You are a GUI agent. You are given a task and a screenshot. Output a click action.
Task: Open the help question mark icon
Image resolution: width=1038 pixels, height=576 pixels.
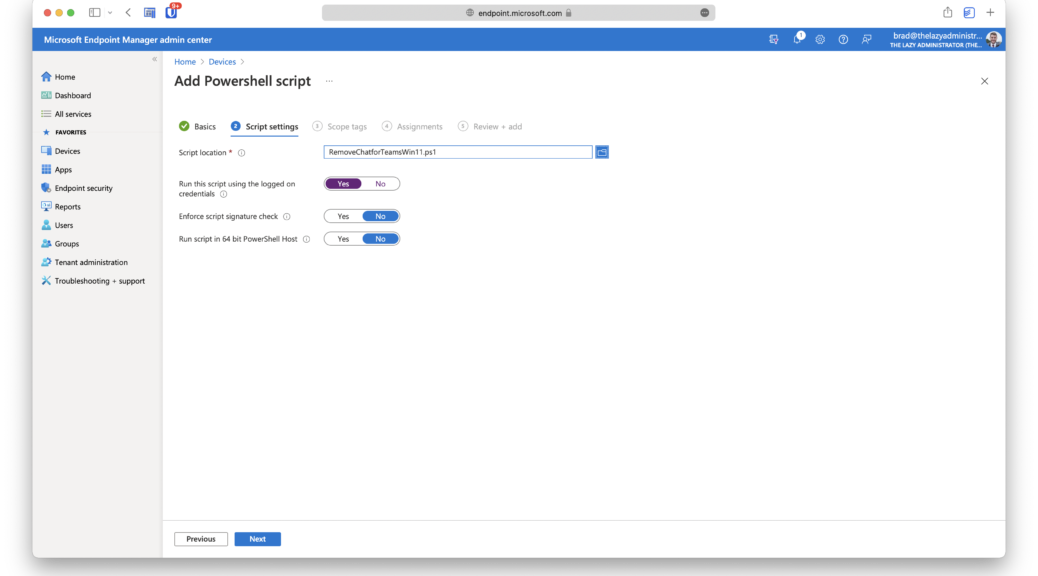843,40
